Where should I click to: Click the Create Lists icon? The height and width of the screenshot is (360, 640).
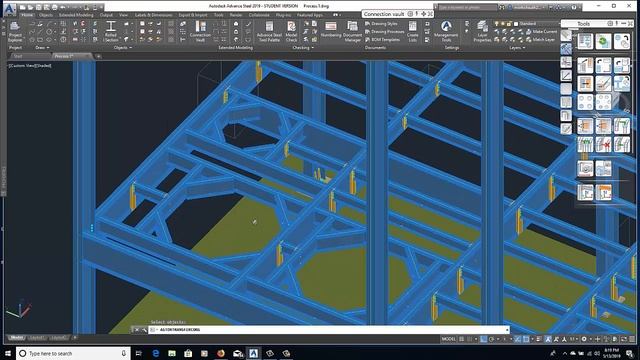click(413, 32)
